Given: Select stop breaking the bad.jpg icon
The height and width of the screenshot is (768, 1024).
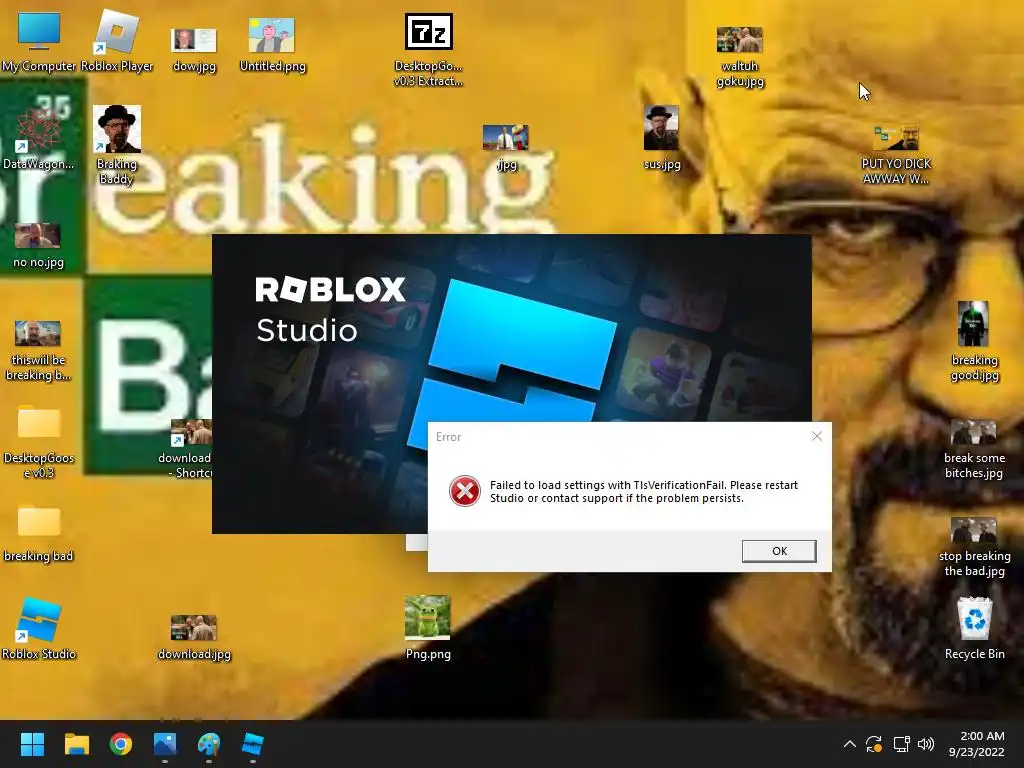Looking at the screenshot, I should click(x=974, y=547).
